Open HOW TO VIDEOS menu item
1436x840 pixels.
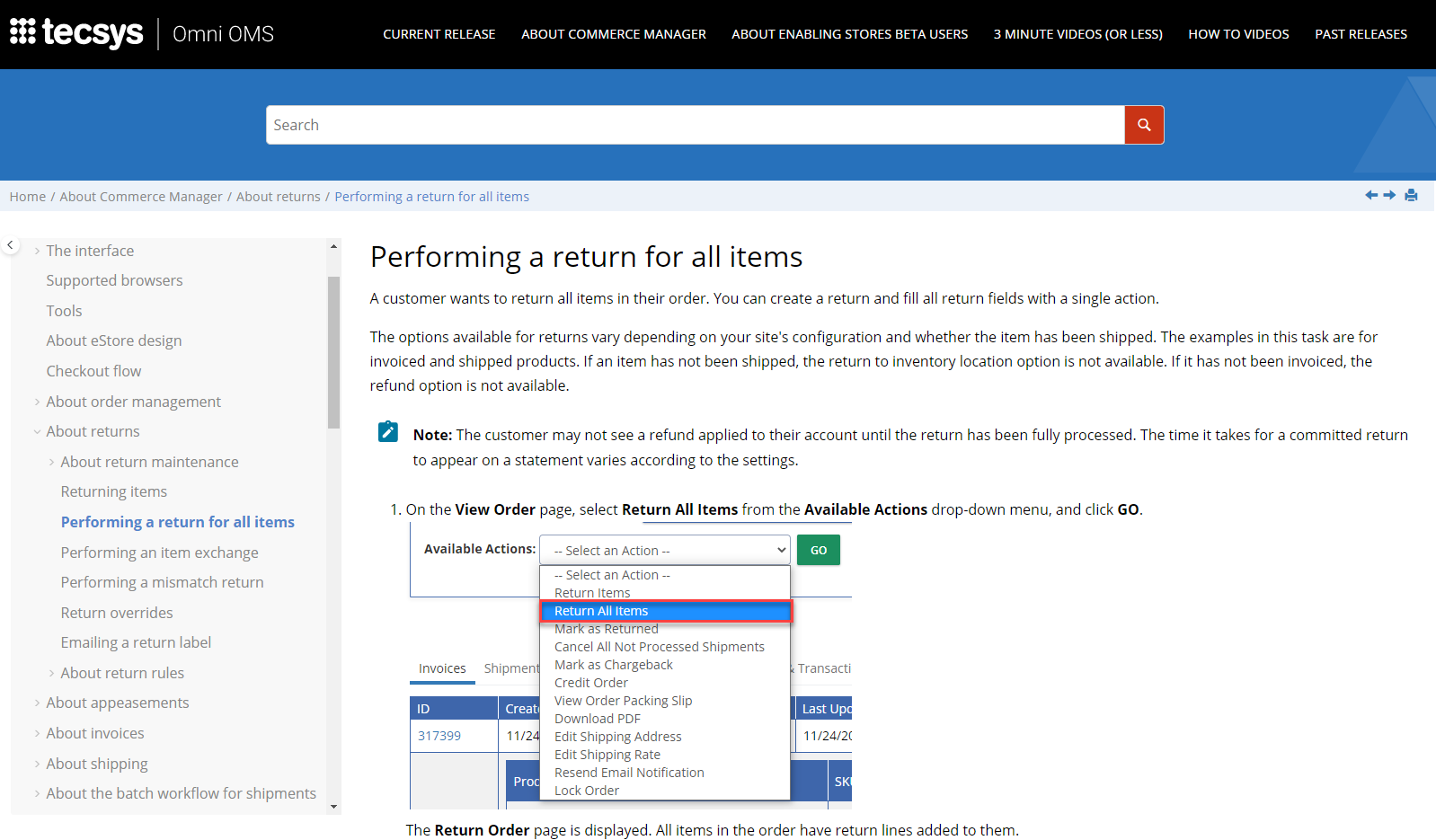1238,34
